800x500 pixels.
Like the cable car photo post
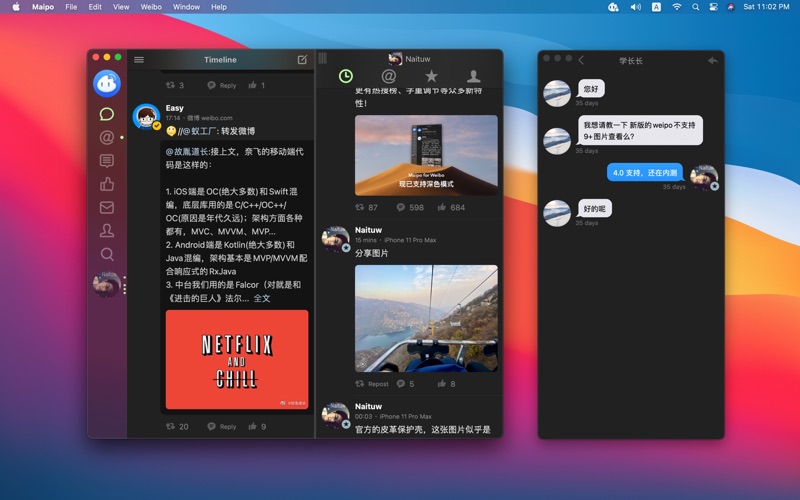click(442, 384)
